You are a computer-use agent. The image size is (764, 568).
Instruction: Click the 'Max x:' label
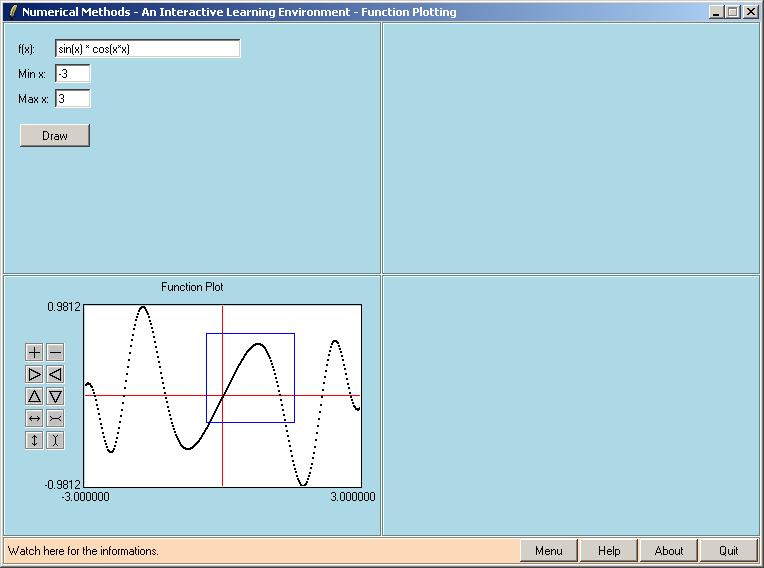pyautogui.click(x=33, y=99)
